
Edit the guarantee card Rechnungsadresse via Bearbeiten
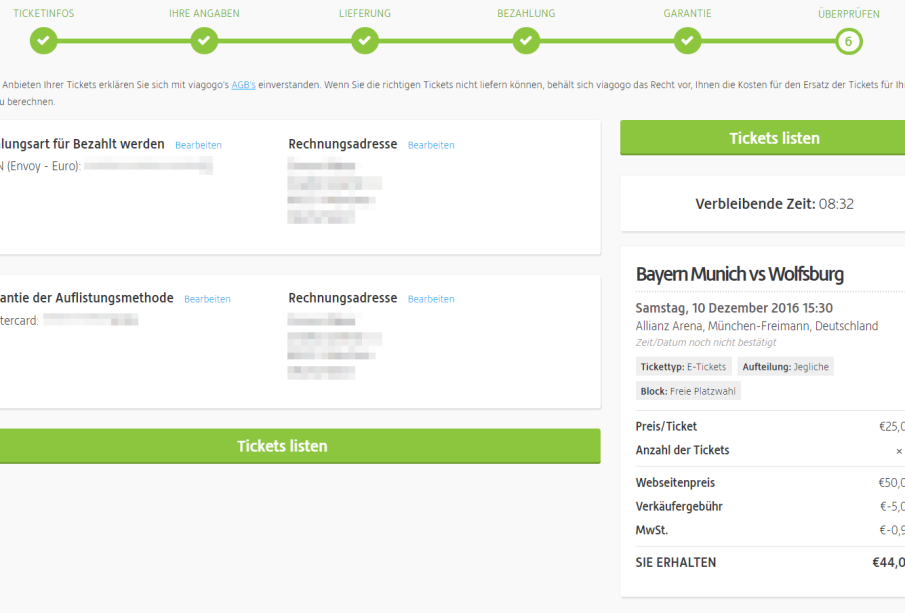431,299
